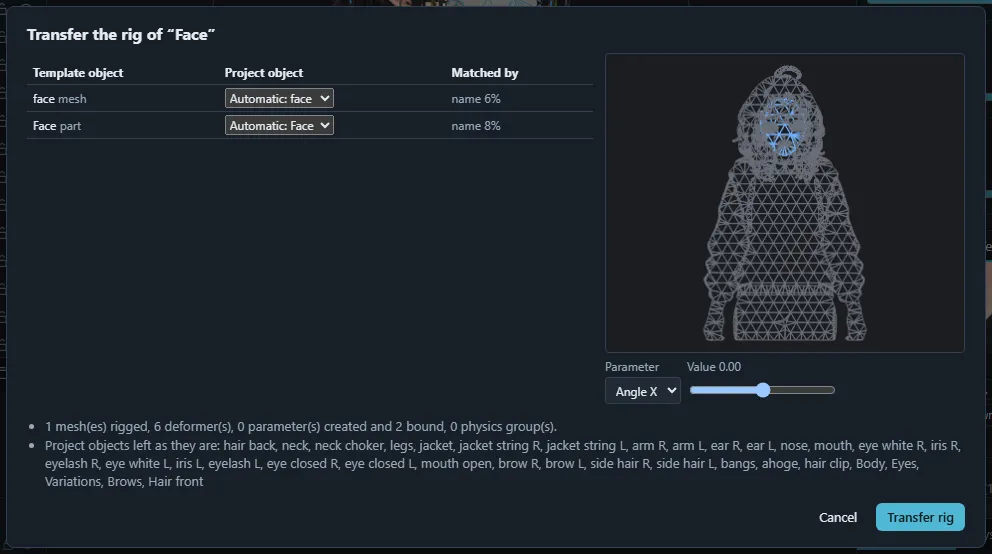Click the 'name 6%' match value
992x554 pixels.
pyautogui.click(x=476, y=99)
